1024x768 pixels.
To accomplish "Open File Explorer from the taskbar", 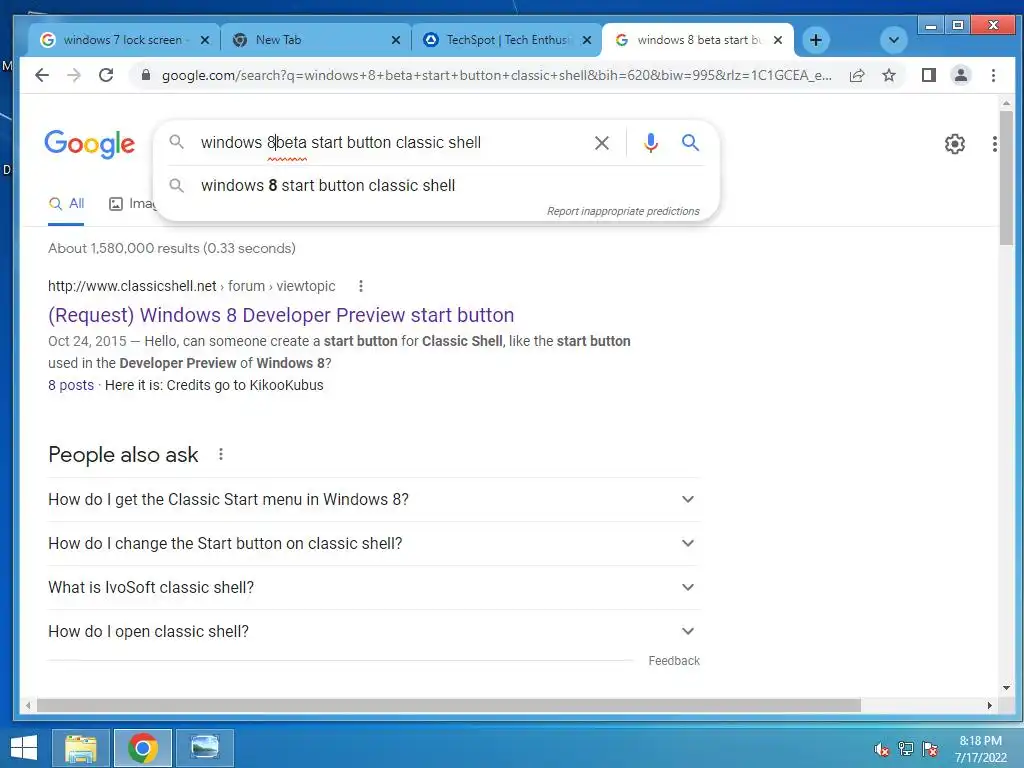I will [x=80, y=748].
